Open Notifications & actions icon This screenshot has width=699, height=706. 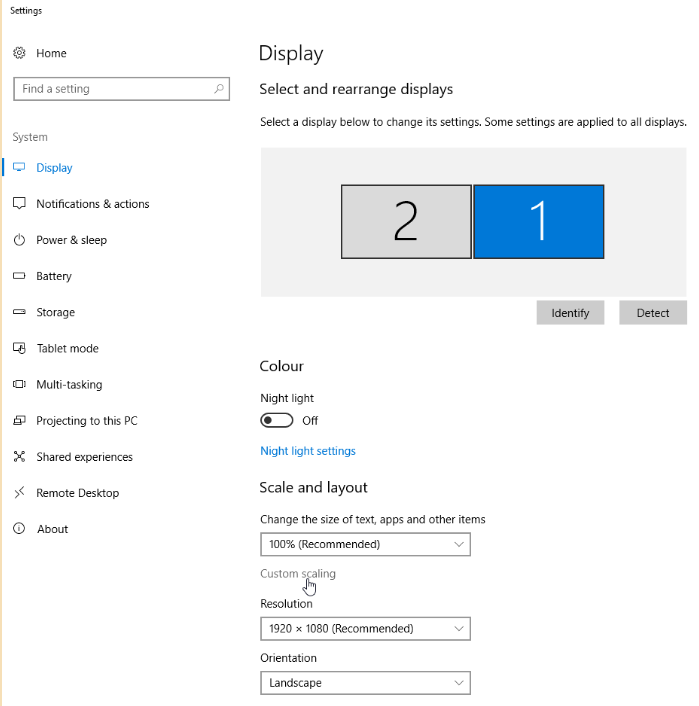point(19,204)
